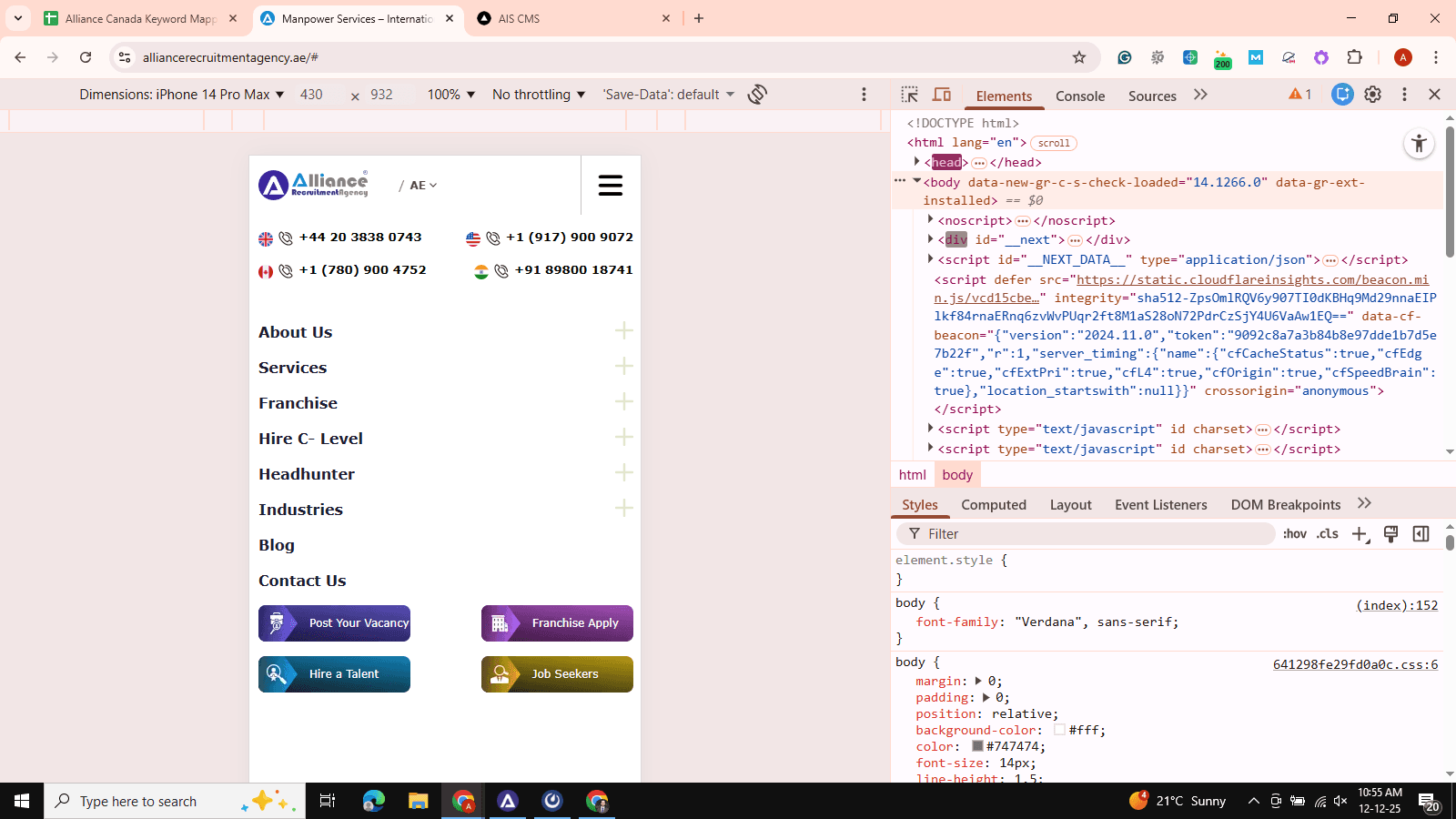Click the Job Seekers button
The width and height of the screenshot is (1456, 819).
tap(557, 674)
